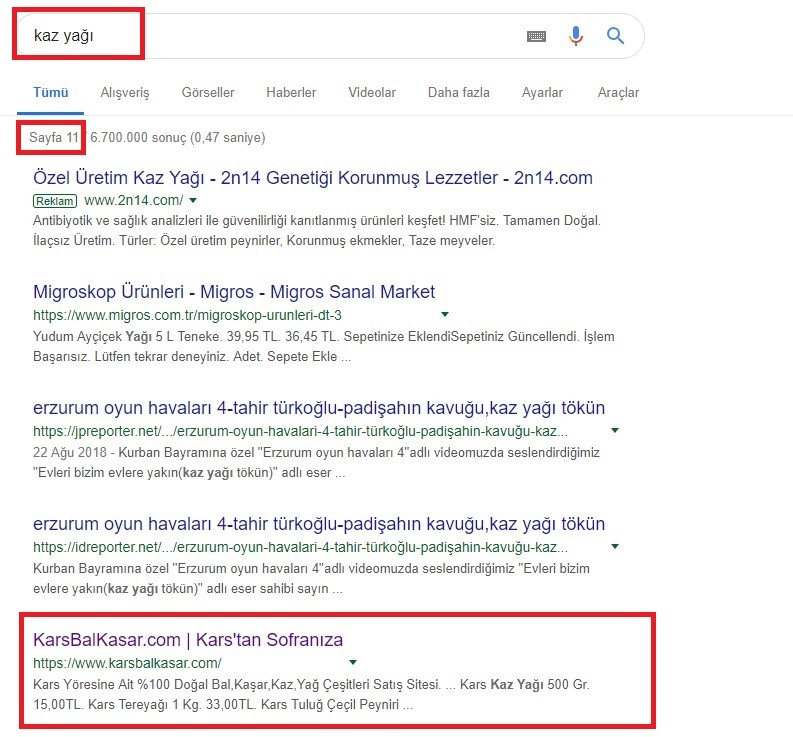Click the 'Kars Yöresine Ait %100 Doğal Bal' snippet line
Viewport: 793px width, 737px height.
click(x=311, y=684)
